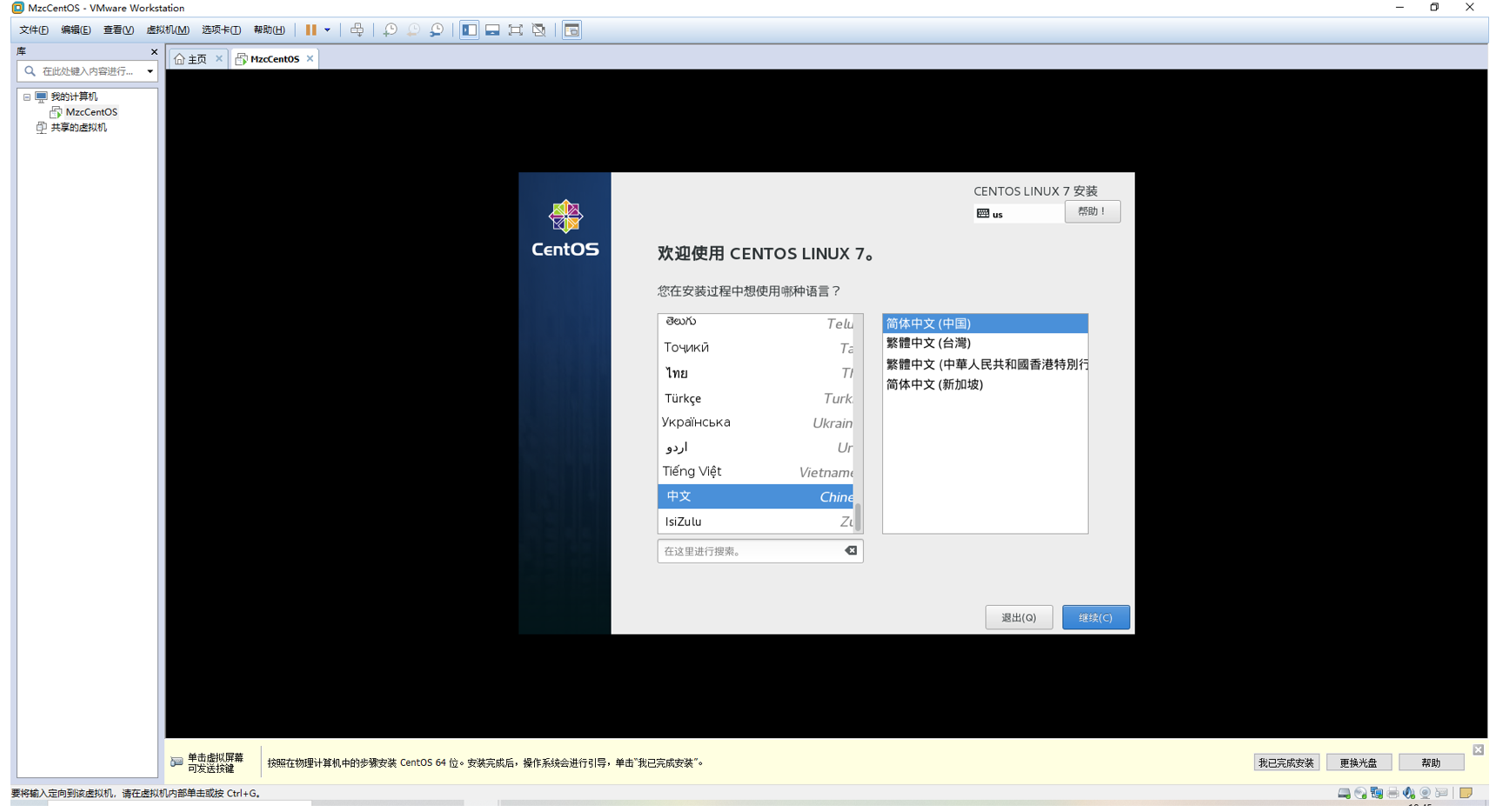Close the MzcCentOS tab
The image size is (1510, 812).
310,59
